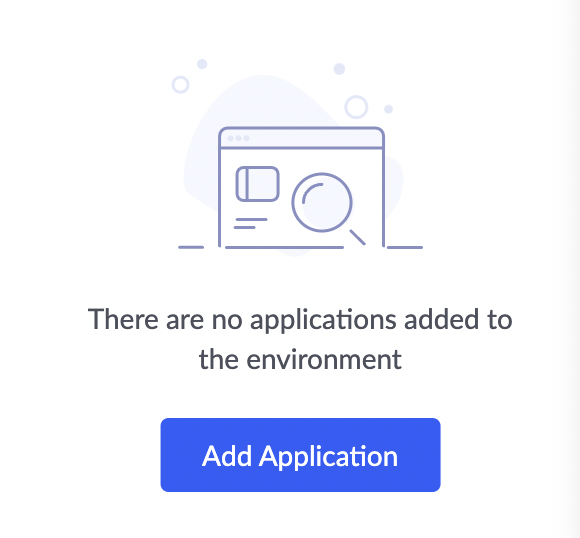The width and height of the screenshot is (580, 538).
Task: Click the three dots in the illustrated window header
Action: click(x=239, y=138)
